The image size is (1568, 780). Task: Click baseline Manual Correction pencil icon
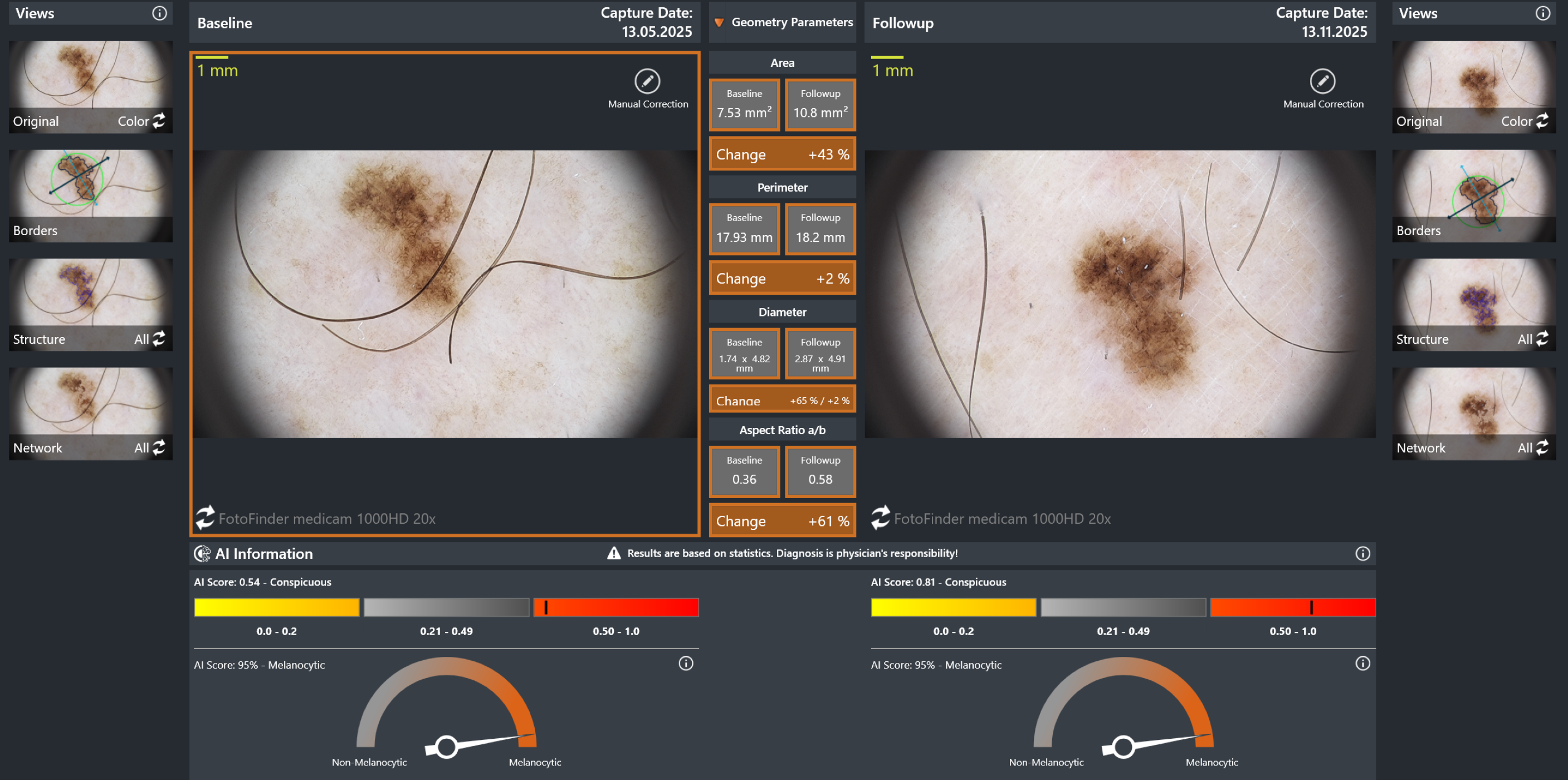(x=647, y=81)
